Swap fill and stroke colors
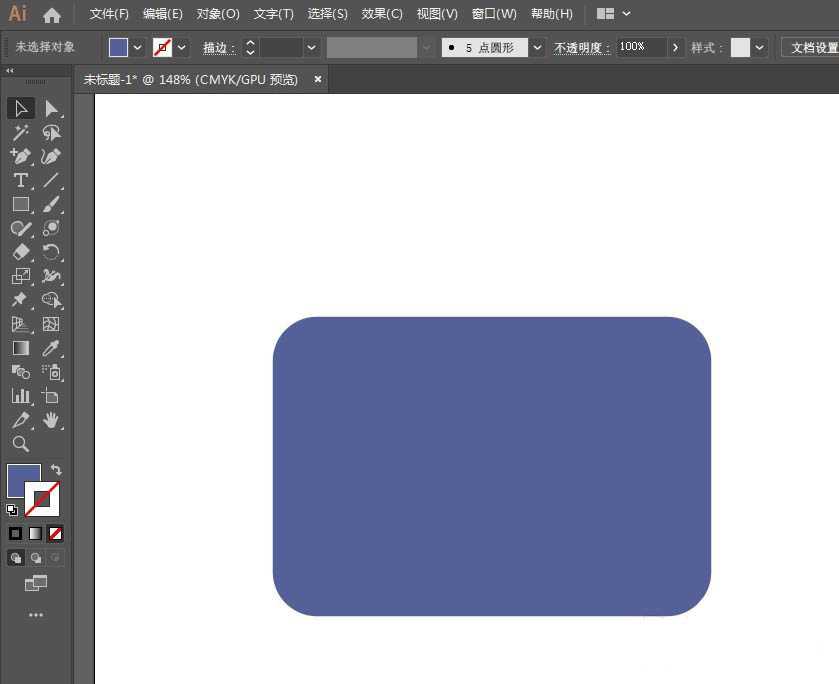839x684 pixels. click(56, 469)
